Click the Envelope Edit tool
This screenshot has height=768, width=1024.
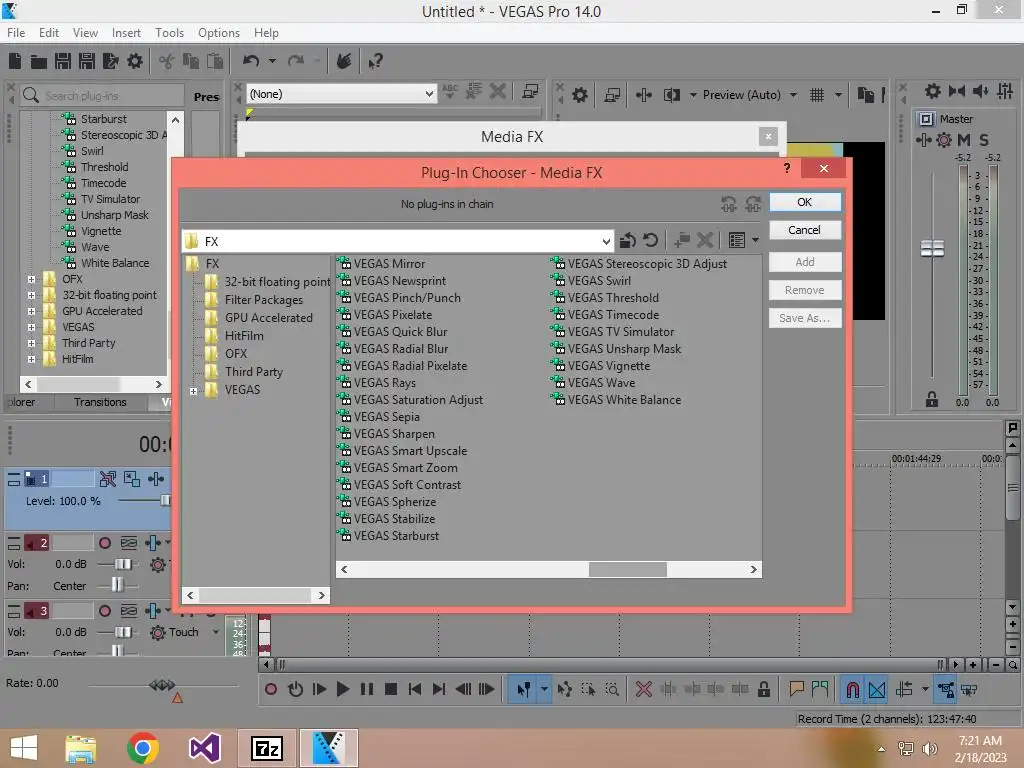pos(565,690)
